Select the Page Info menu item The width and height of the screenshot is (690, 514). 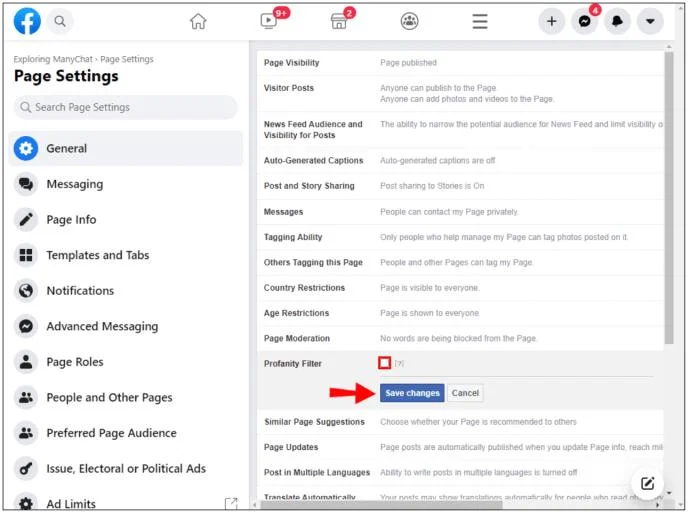[126, 220]
